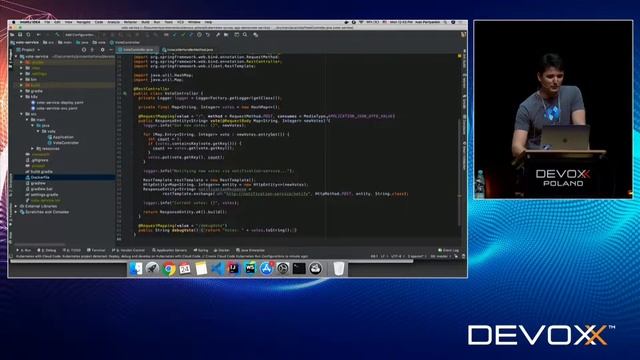640x360 pixels.
Task: Click the Project Structure toolbar icon
Action: [226, 35]
